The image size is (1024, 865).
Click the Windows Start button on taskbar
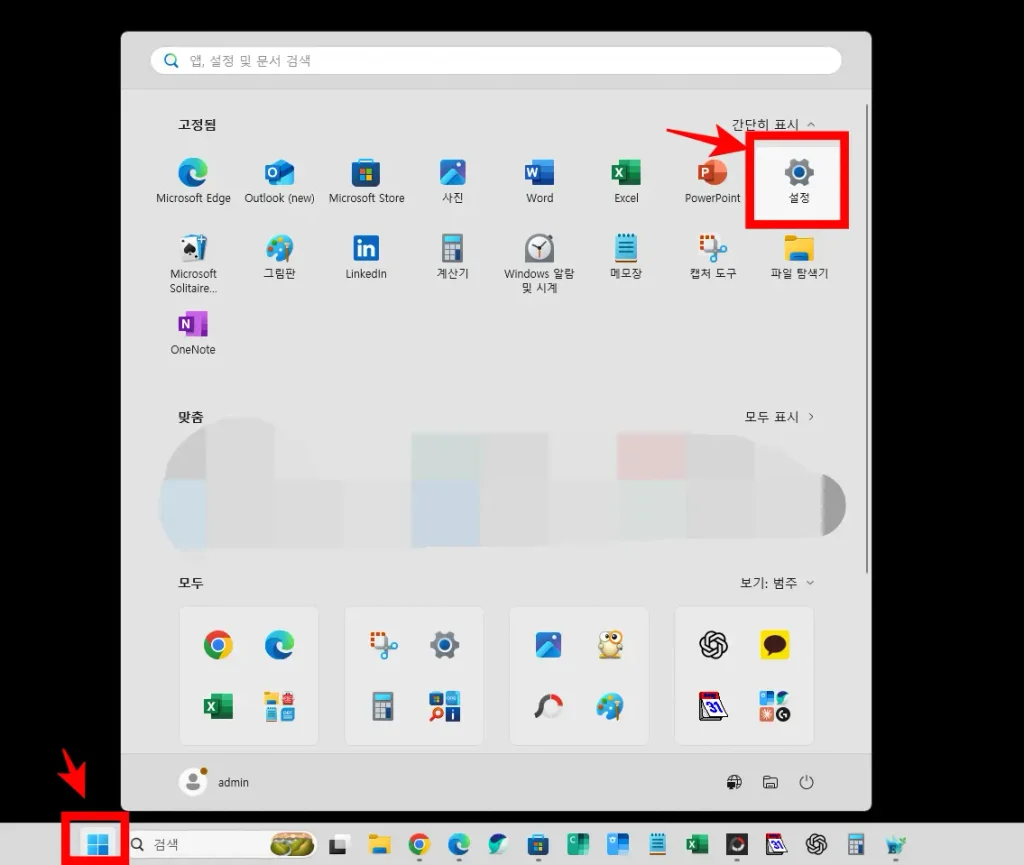coord(98,844)
